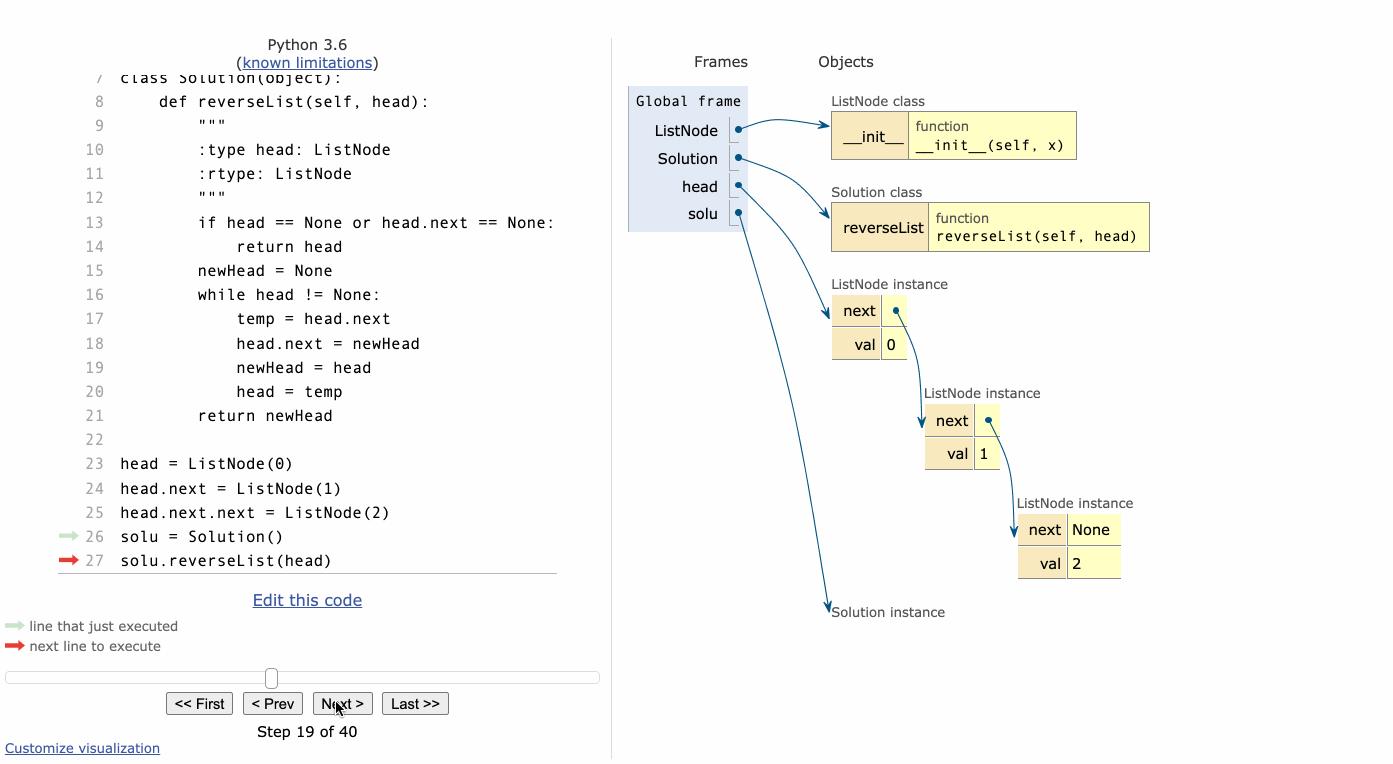
Task: Click the green just-executed arrow at line 26
Action: [68, 536]
